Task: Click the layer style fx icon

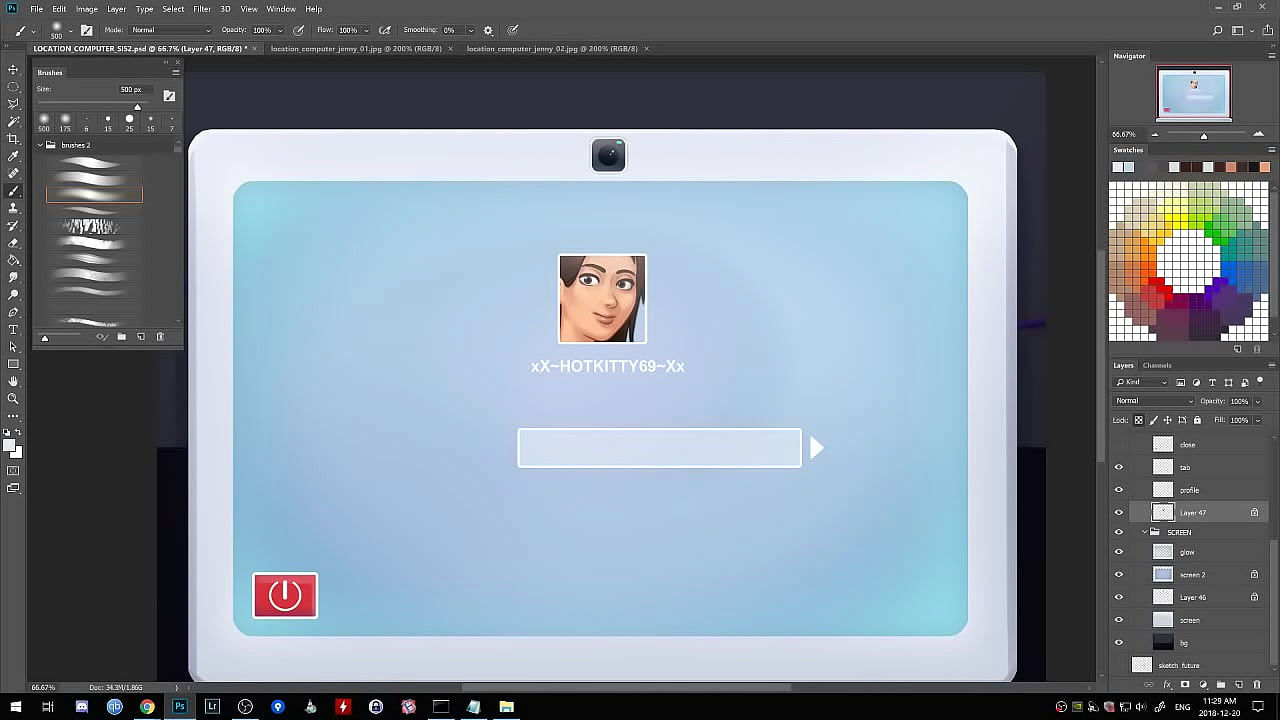Action: click(1167, 685)
